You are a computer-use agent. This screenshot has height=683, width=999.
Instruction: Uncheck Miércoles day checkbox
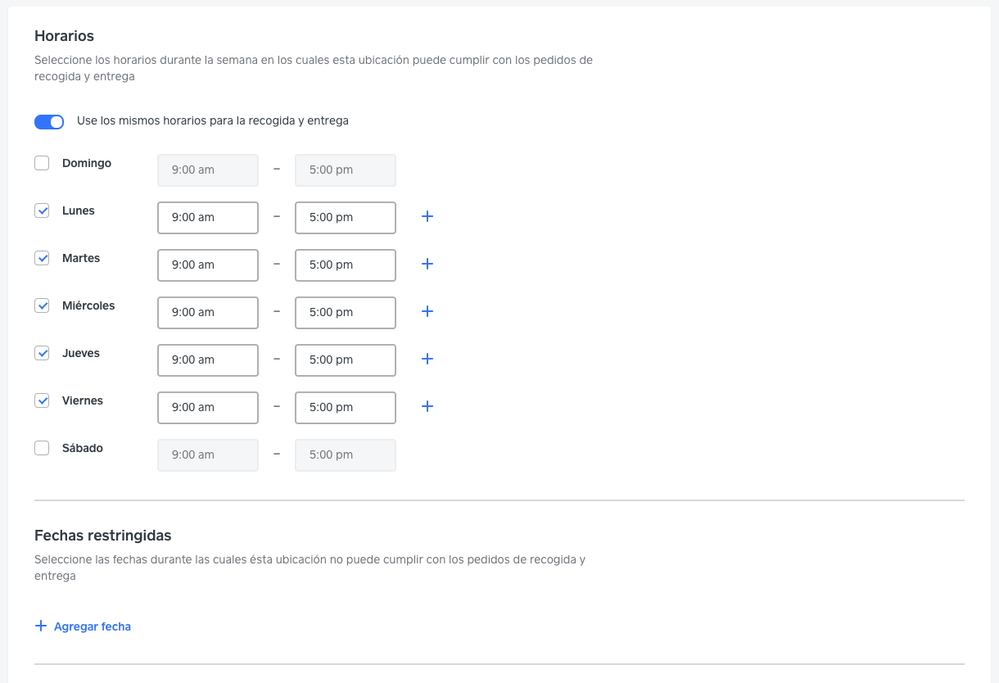[x=42, y=306]
